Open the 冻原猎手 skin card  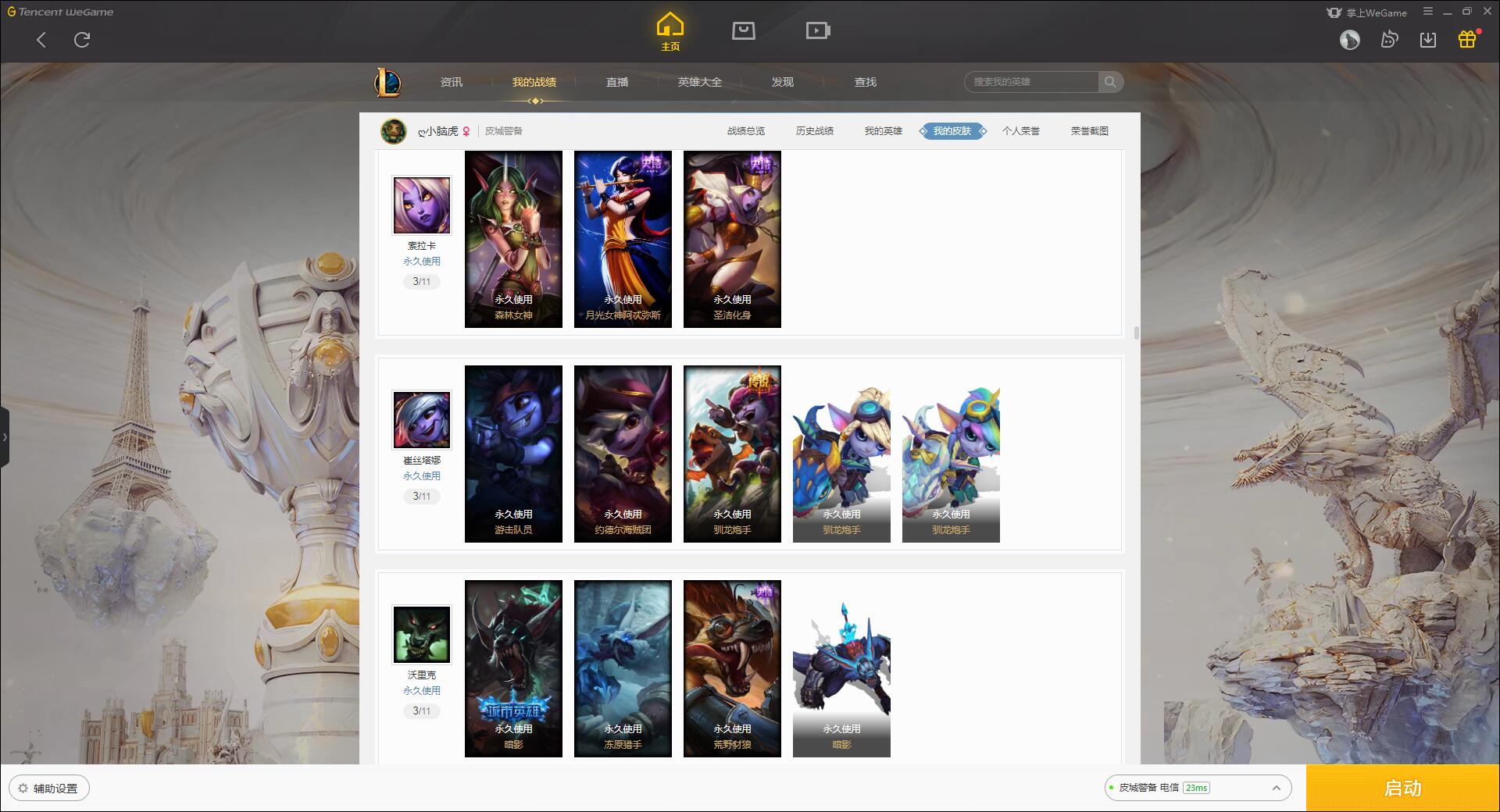[x=623, y=668]
